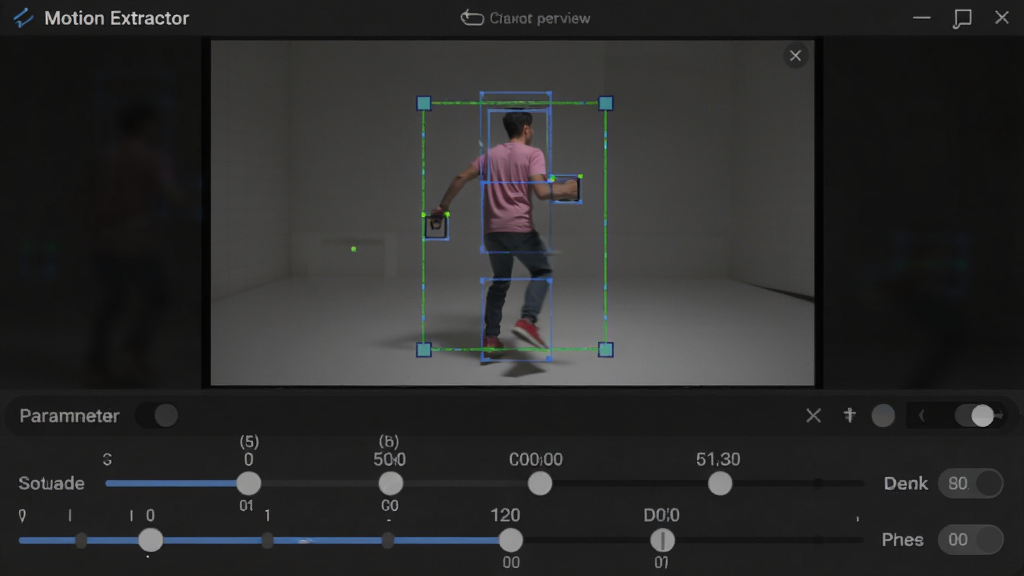
Task: Select the bottom-left bounding box handle
Action: pyautogui.click(x=424, y=349)
